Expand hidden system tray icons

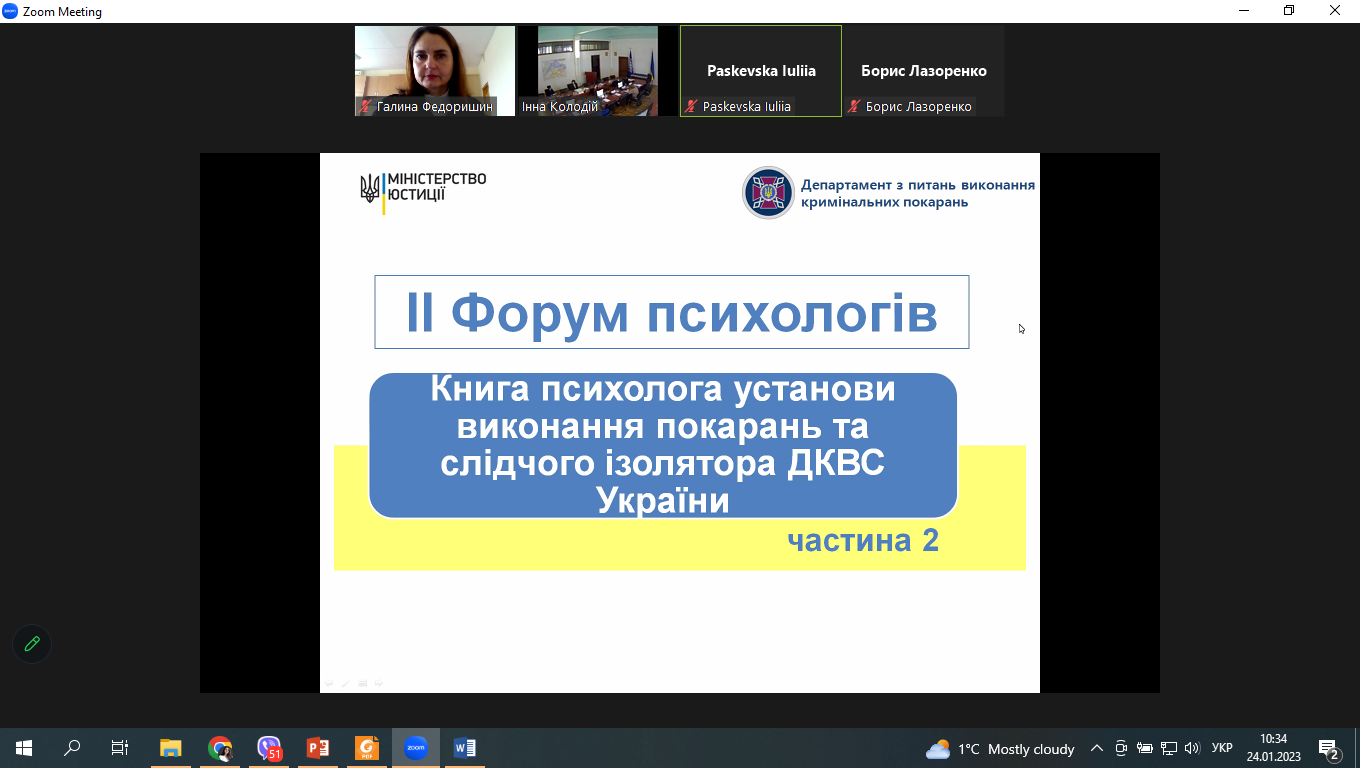pyautogui.click(x=1097, y=748)
